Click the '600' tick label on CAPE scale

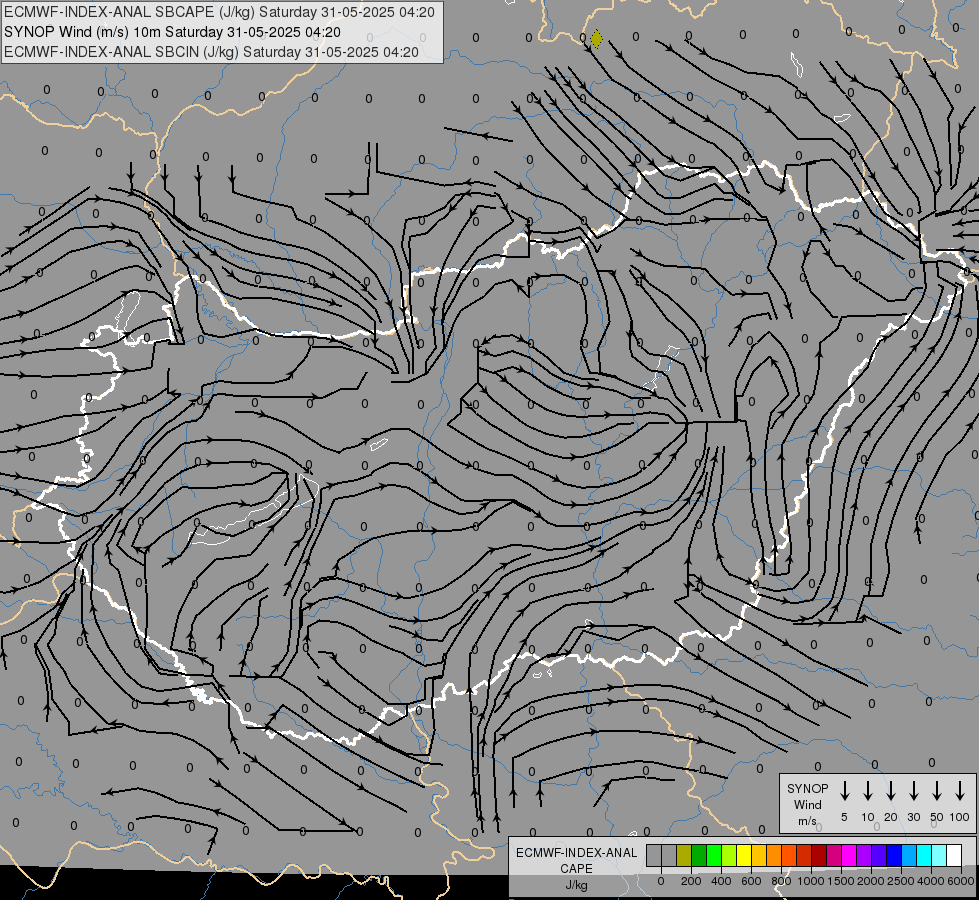click(751, 881)
